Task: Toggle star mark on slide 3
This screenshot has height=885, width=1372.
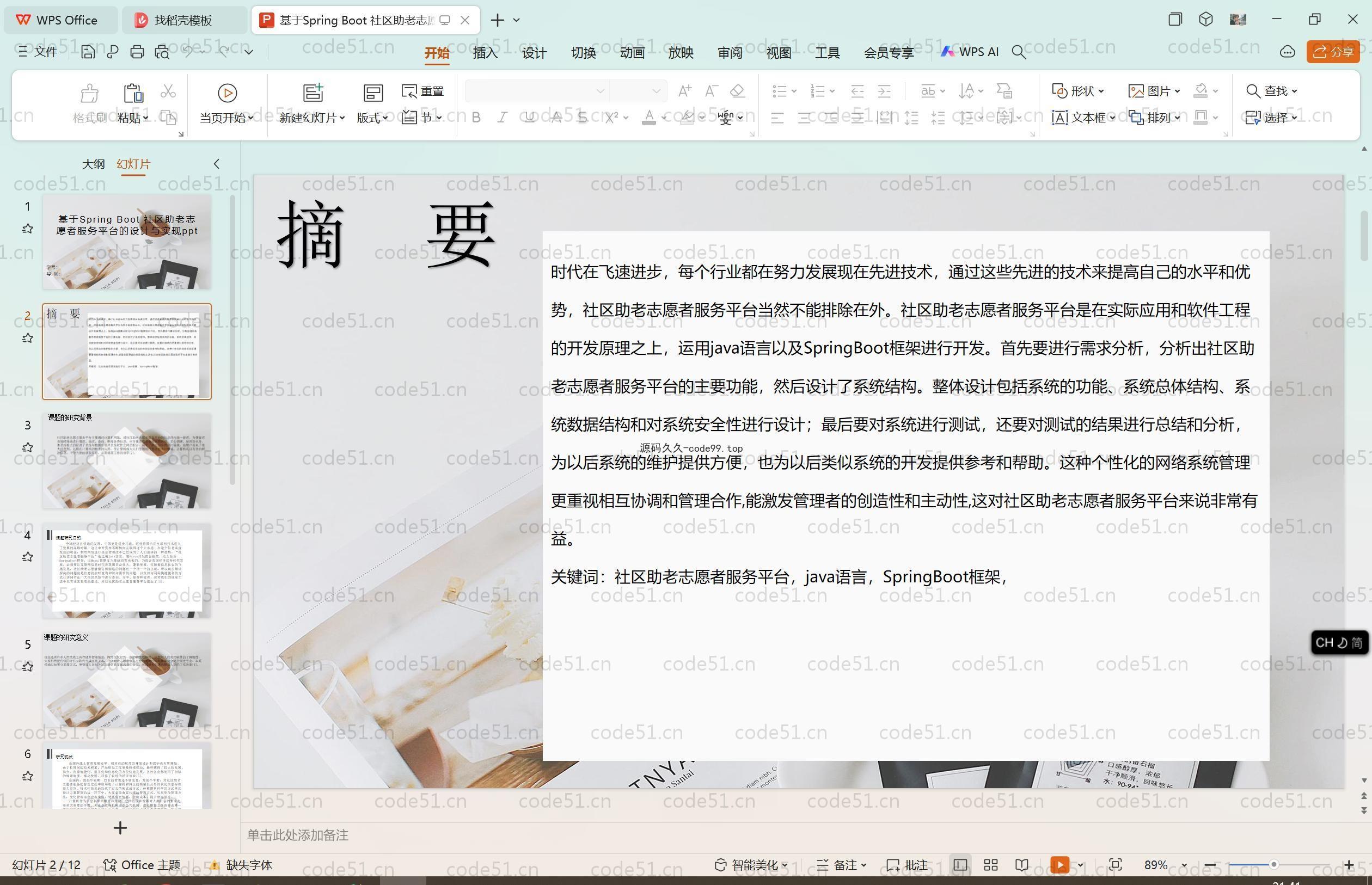Action: pos(27,447)
